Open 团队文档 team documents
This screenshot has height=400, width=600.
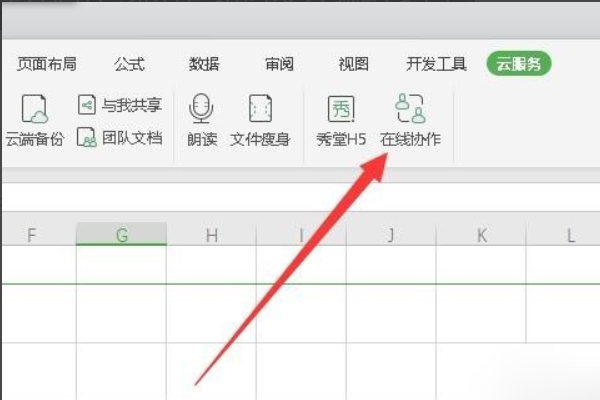tap(120, 137)
